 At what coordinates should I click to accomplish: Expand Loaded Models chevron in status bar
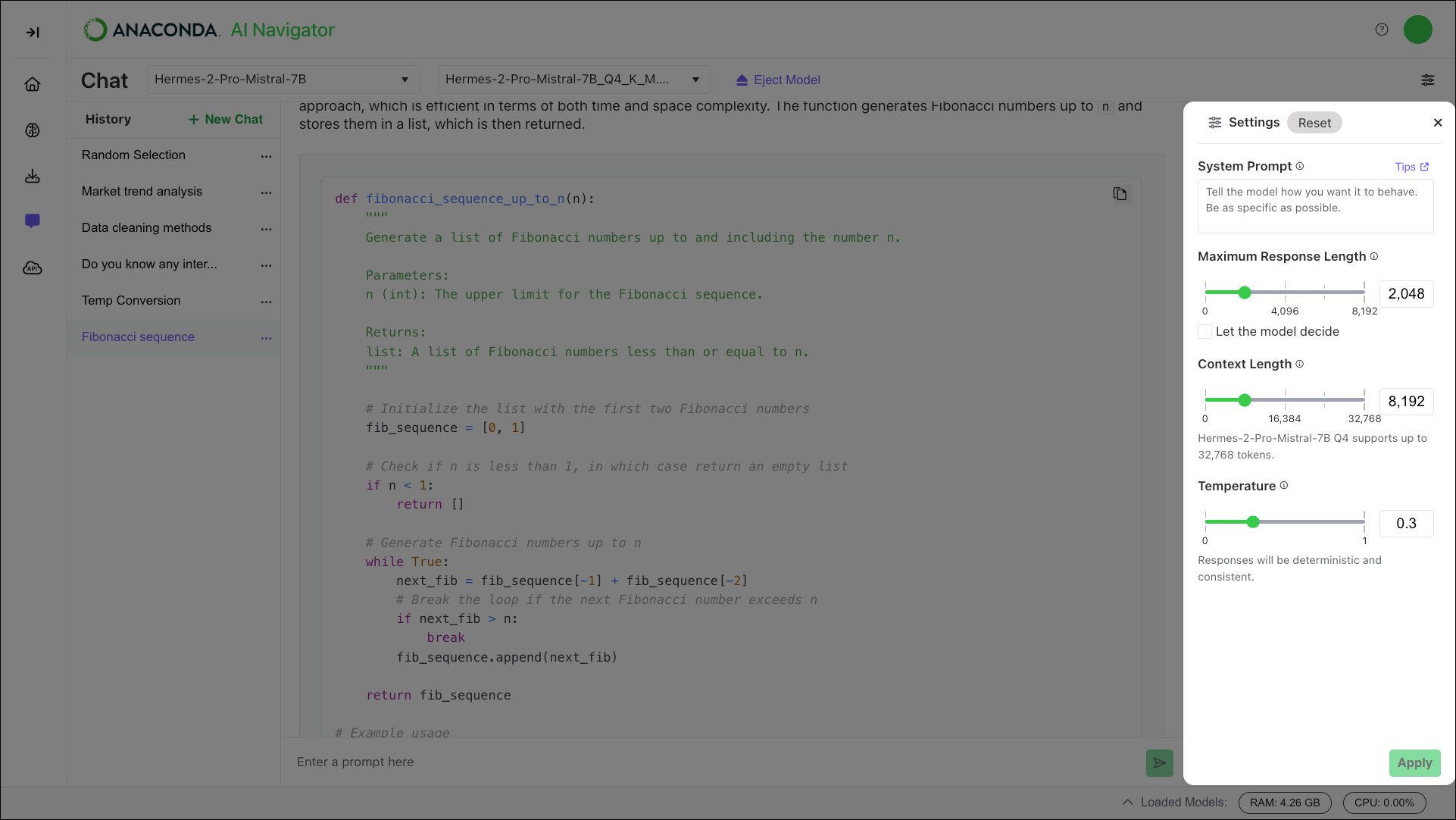(x=1127, y=802)
